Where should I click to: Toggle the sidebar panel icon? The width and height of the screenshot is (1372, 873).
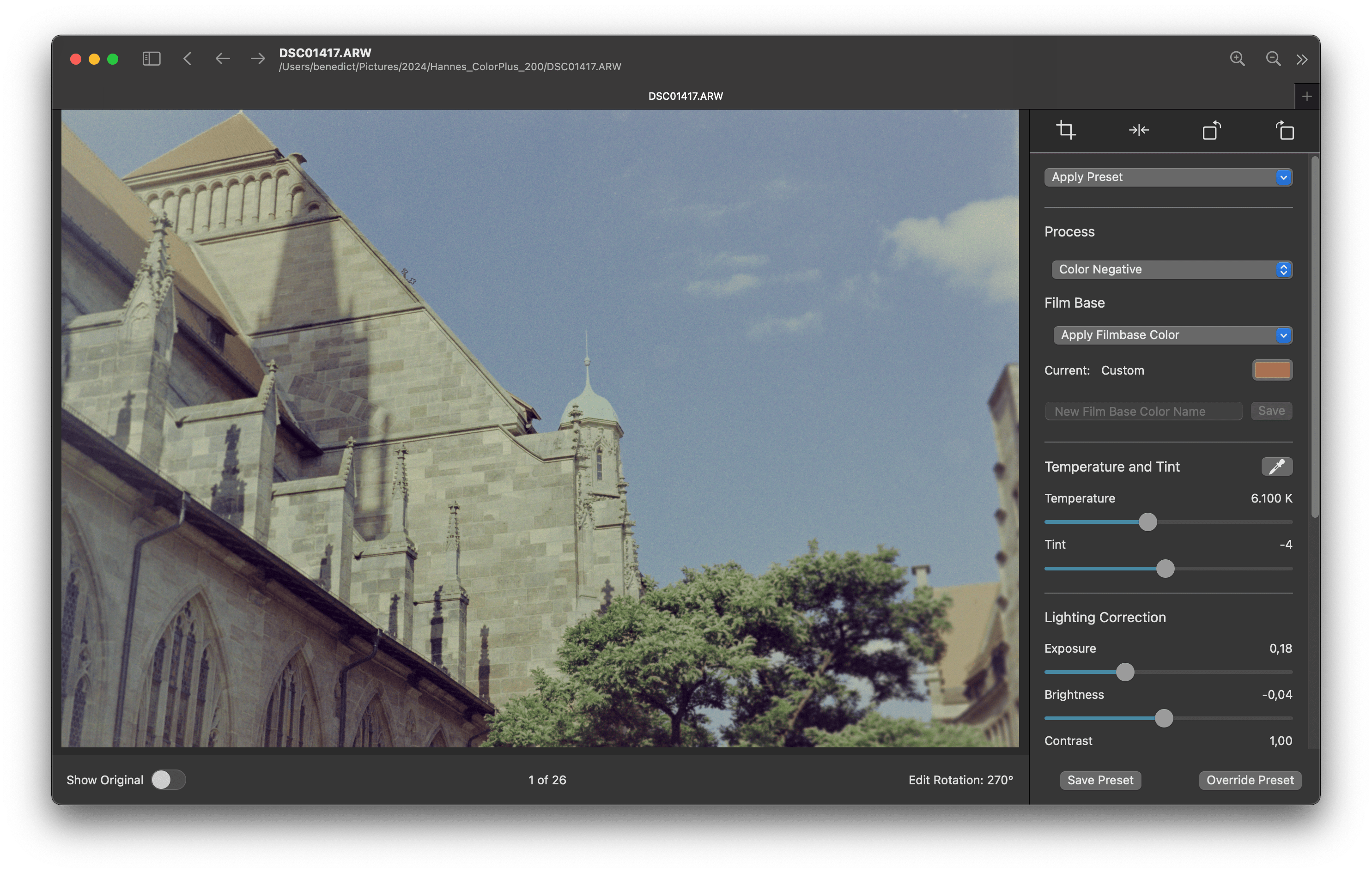click(151, 59)
